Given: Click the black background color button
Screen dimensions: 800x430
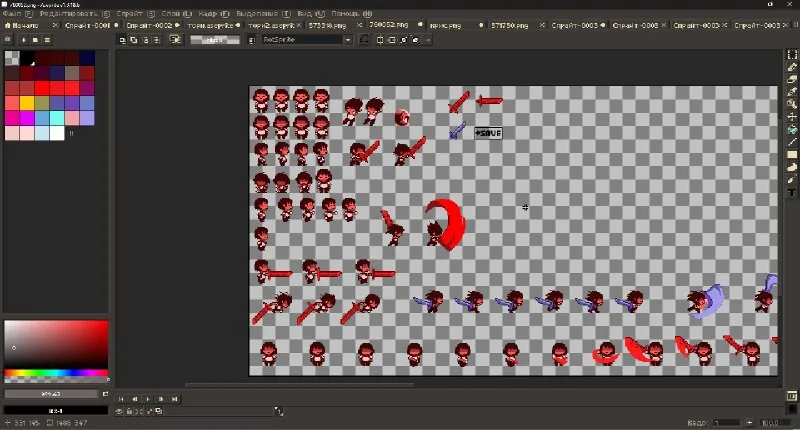Looking at the screenshot, I should pos(56,411).
